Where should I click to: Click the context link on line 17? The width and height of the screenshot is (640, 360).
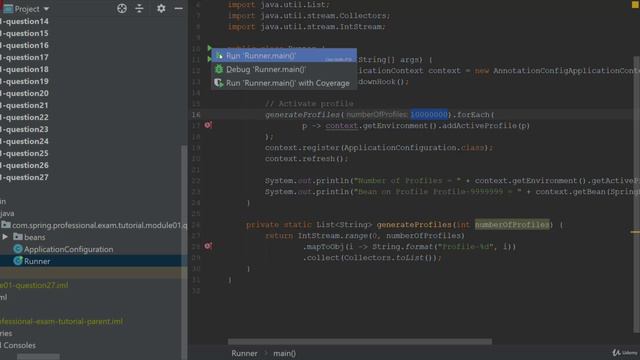tap(341, 125)
